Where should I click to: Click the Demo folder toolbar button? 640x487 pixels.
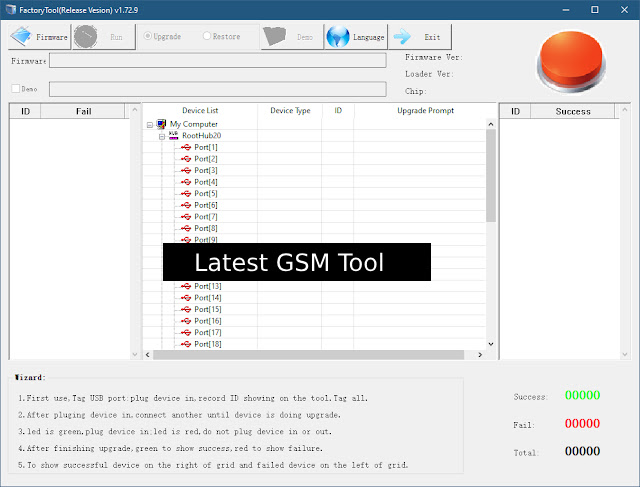pos(292,37)
